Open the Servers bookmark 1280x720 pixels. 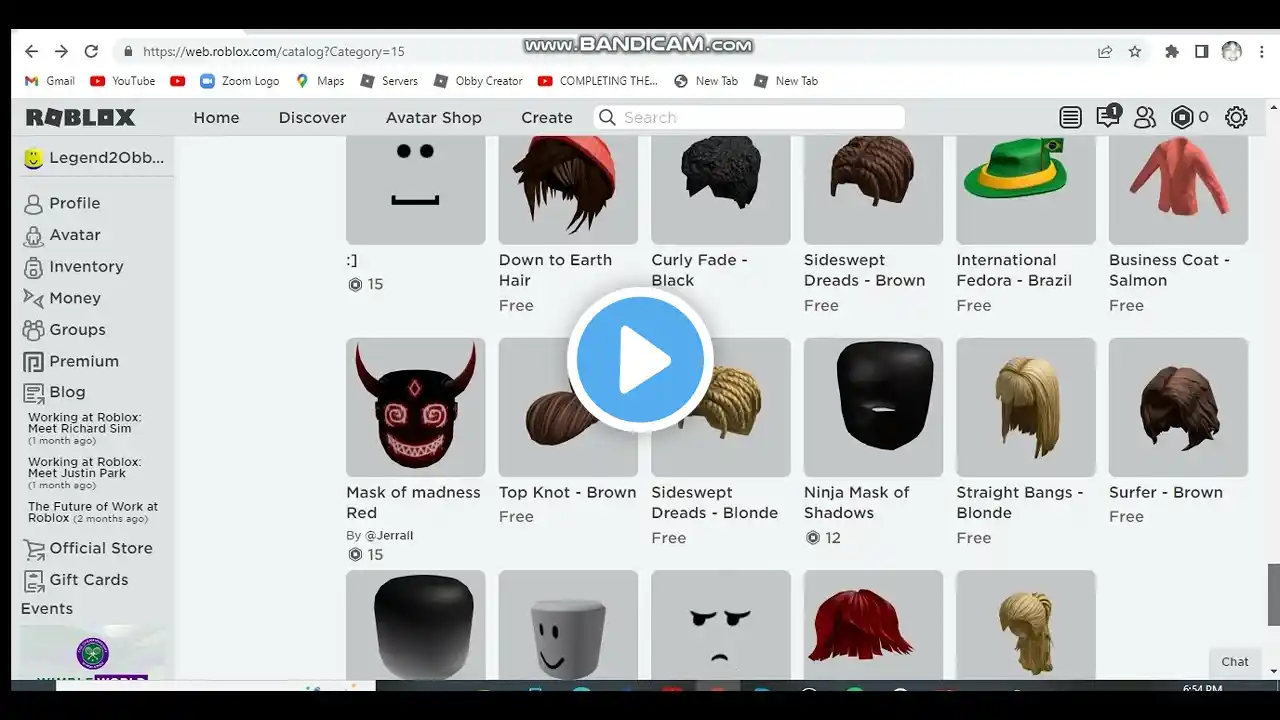pos(389,81)
